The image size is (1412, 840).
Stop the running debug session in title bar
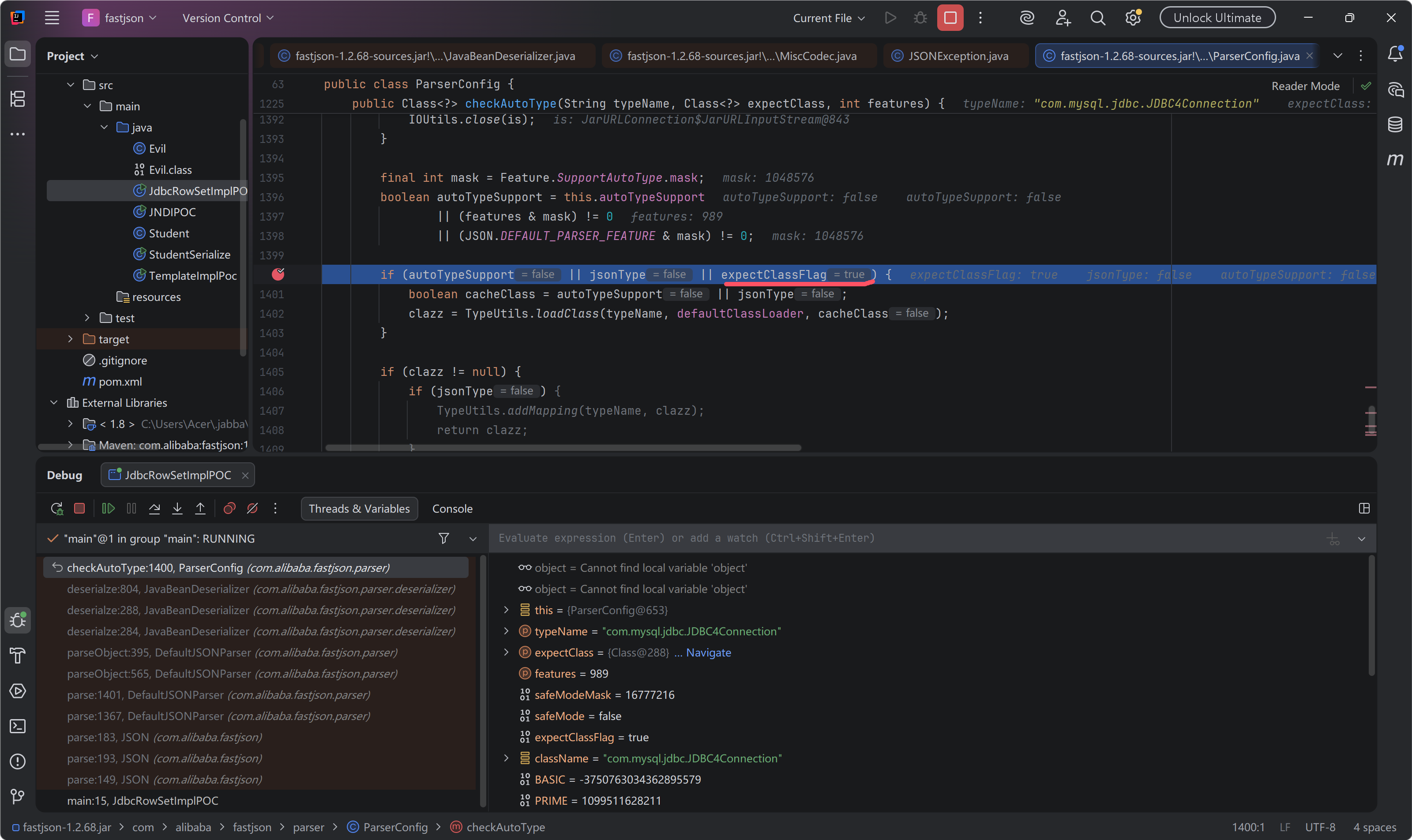click(x=950, y=18)
